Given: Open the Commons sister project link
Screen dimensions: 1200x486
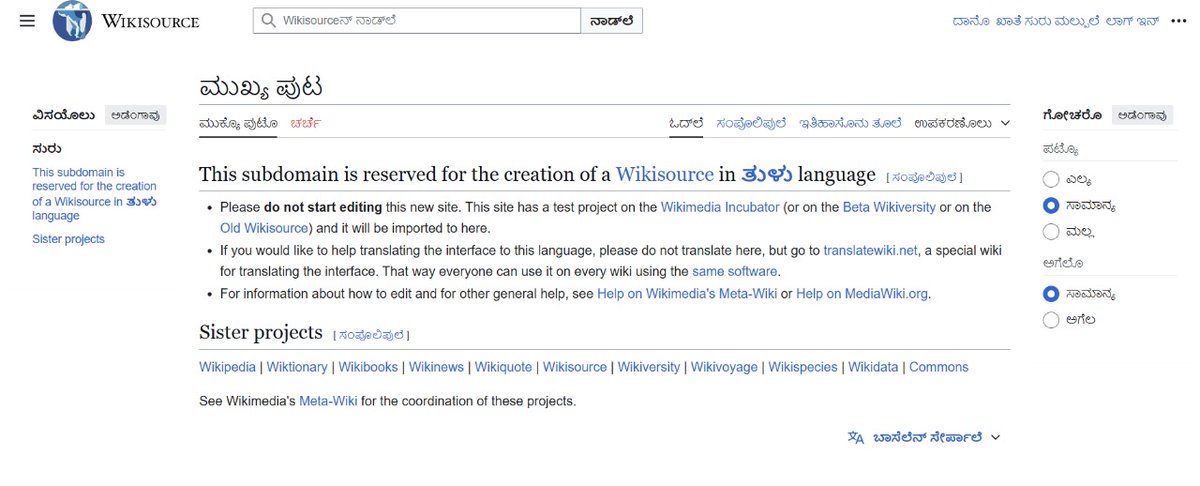Looking at the screenshot, I should 939,367.
